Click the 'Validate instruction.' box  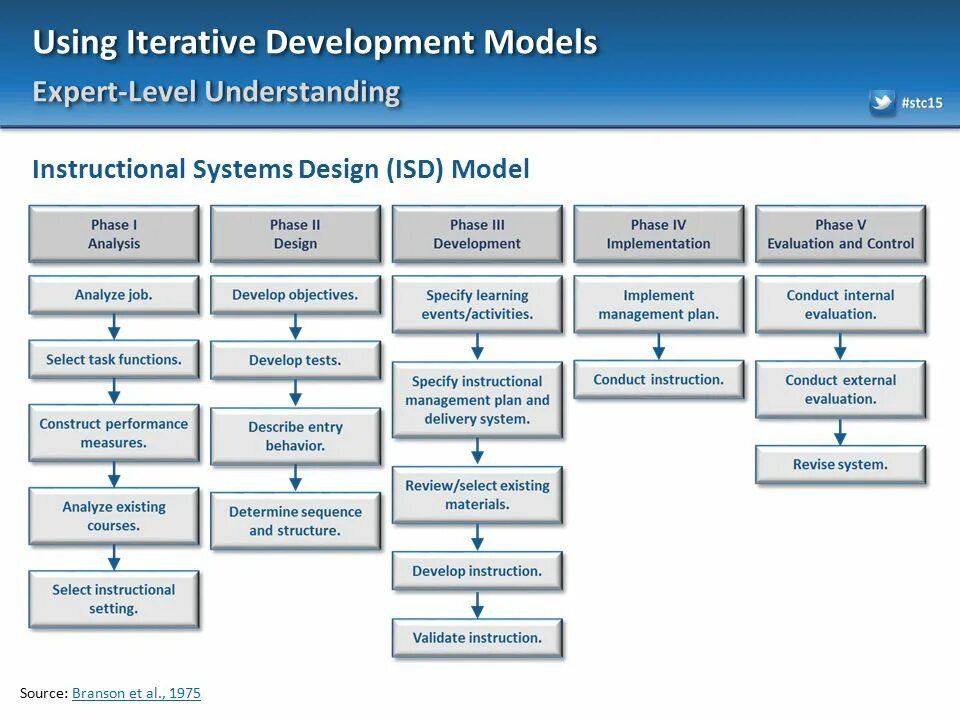(477, 638)
